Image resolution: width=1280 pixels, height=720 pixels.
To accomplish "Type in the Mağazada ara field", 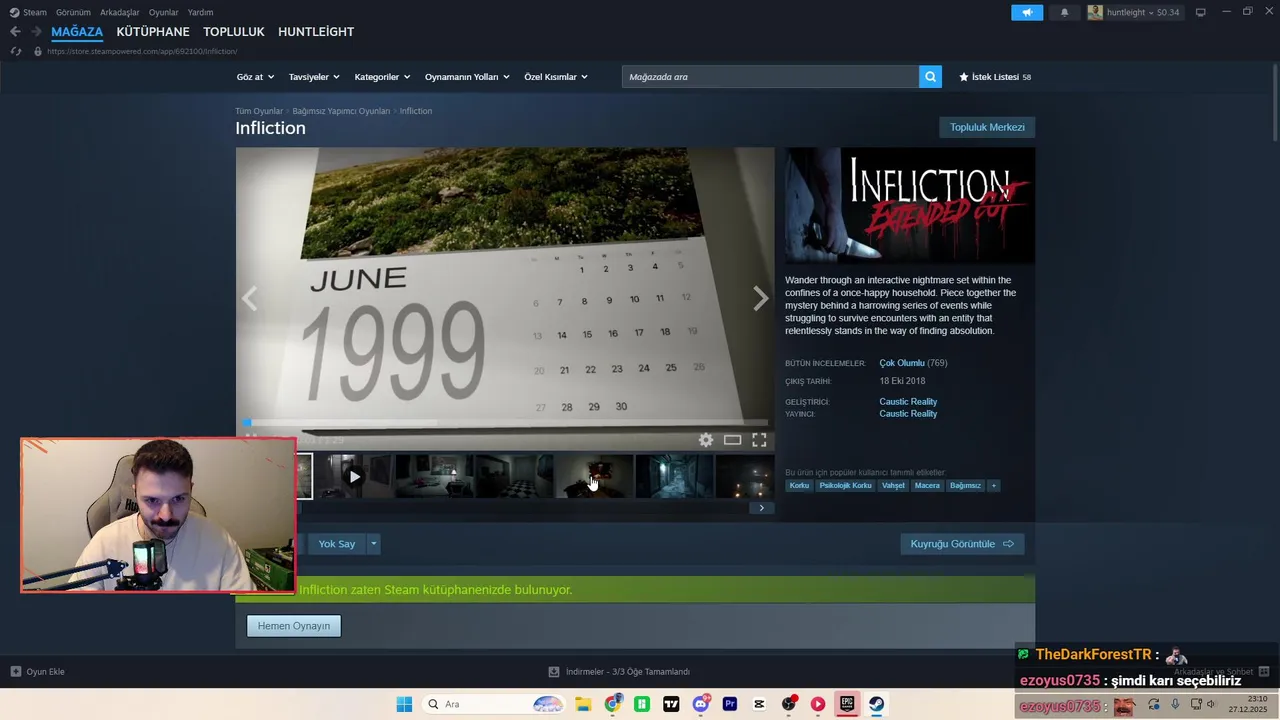I will 770,77.
